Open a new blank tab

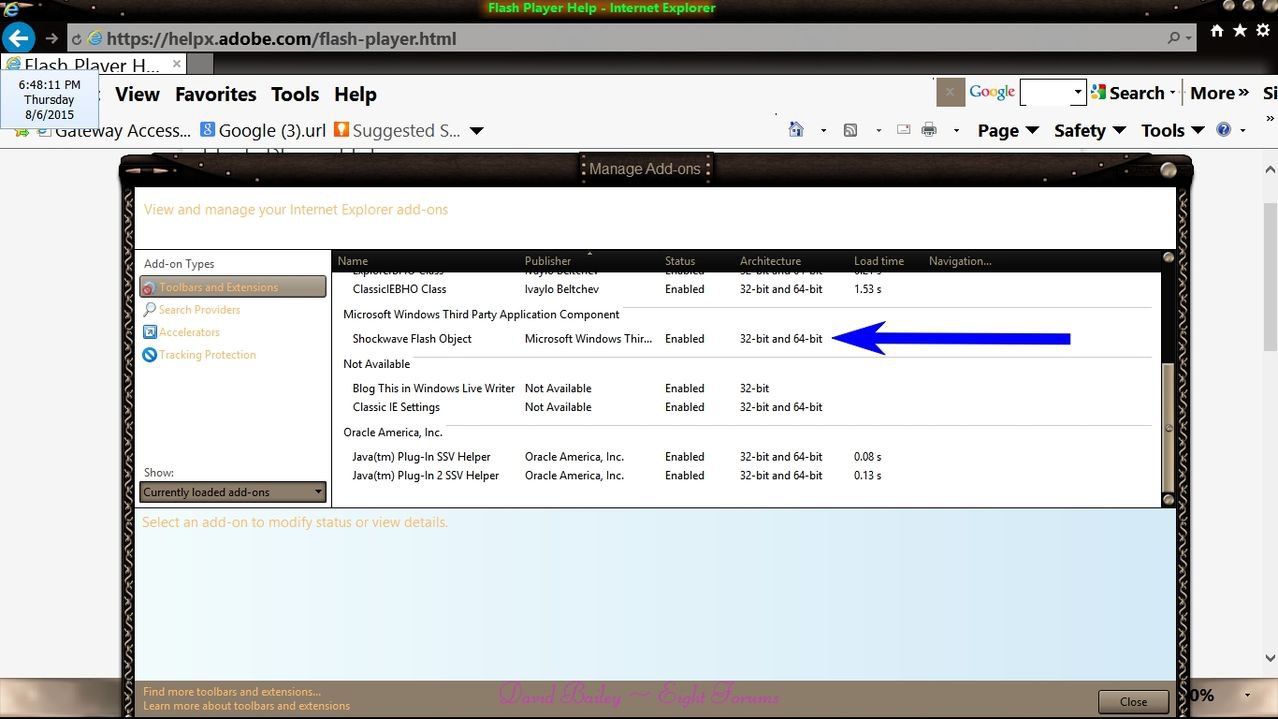click(201, 64)
